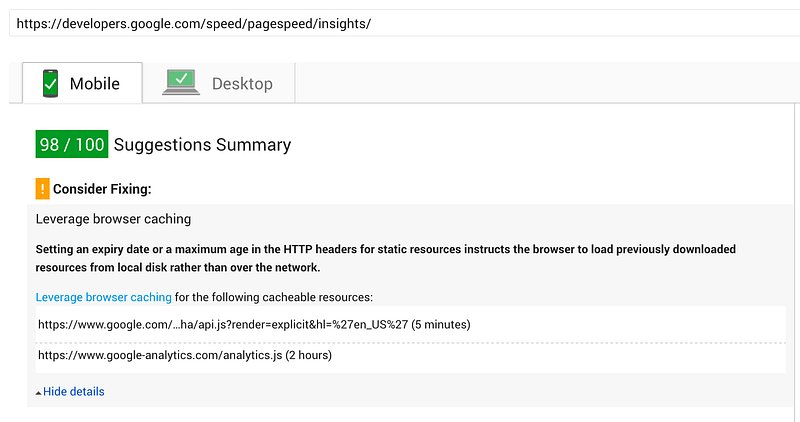
Task: Switch to the Mobile tab
Action: pyautogui.click(x=82, y=83)
